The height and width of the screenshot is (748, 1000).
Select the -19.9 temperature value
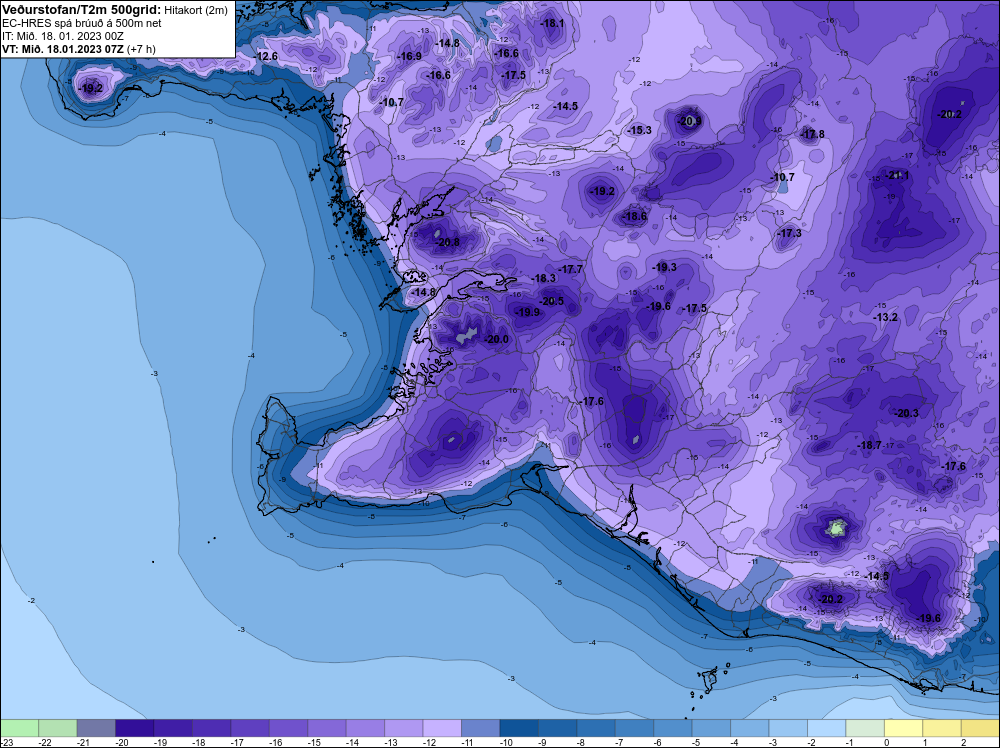point(528,312)
